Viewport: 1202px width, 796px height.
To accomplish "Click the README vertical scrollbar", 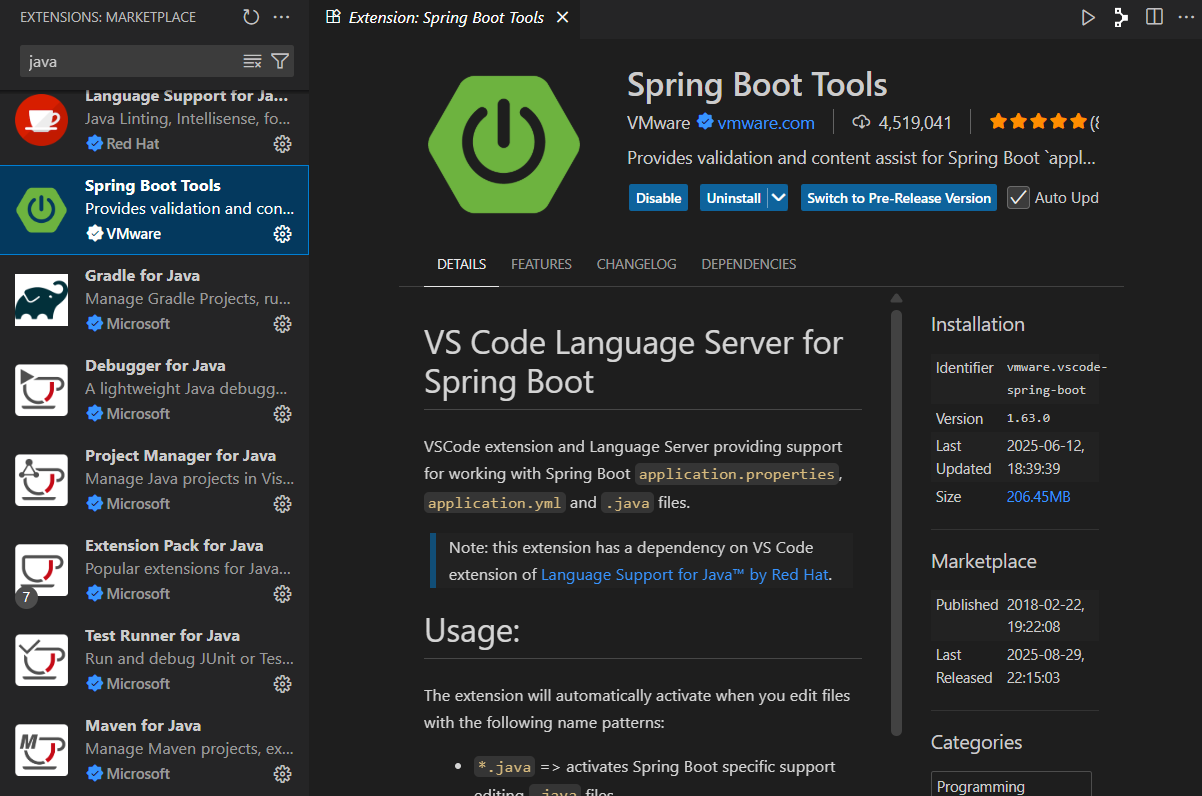I will [896, 520].
